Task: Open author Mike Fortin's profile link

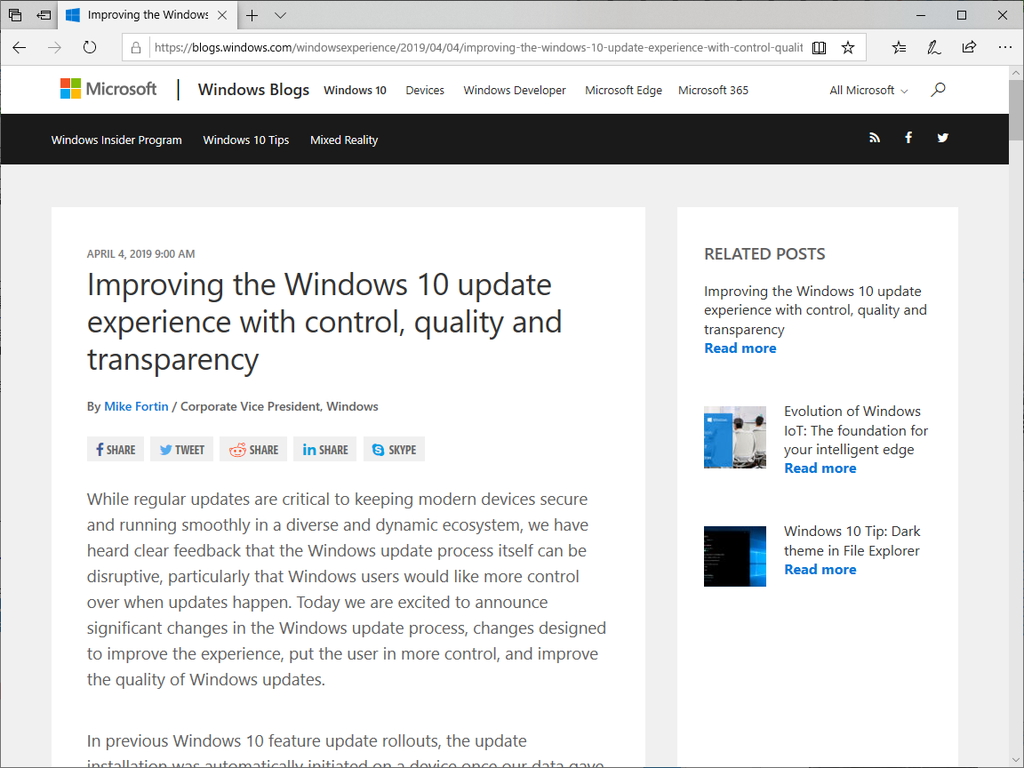Action: tap(136, 406)
